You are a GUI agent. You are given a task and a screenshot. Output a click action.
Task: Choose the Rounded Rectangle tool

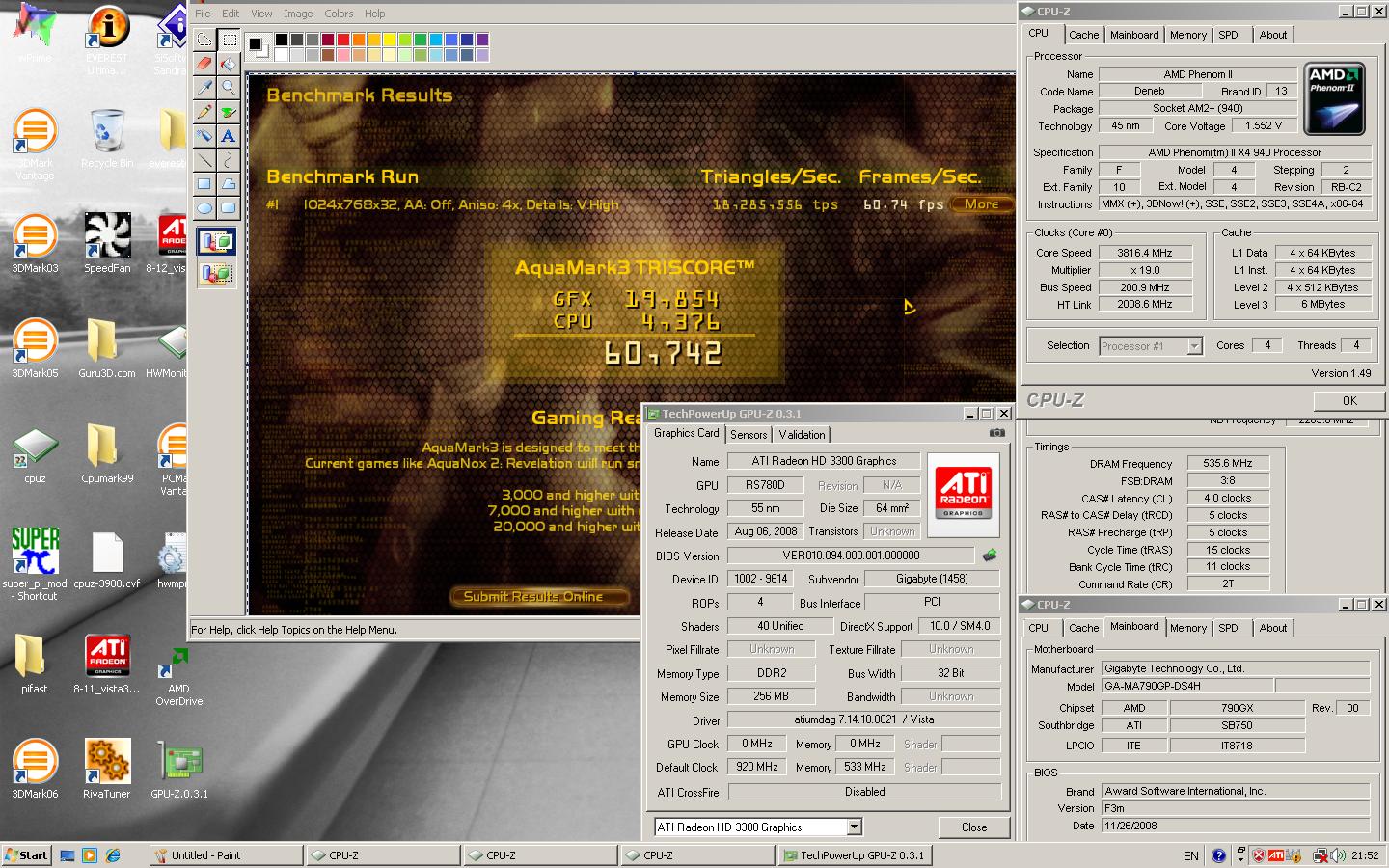229,208
